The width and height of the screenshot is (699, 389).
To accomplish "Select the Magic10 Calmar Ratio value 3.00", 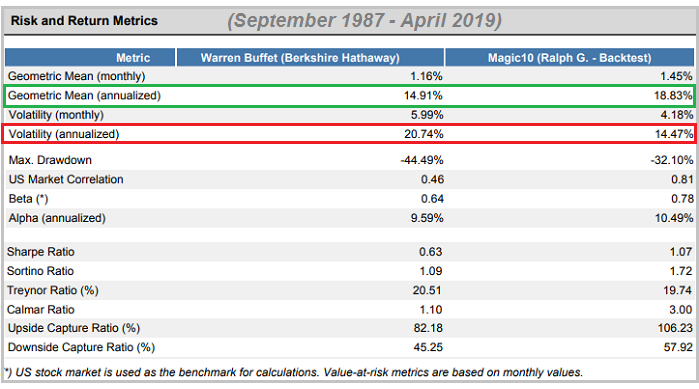I will pyautogui.click(x=680, y=310).
